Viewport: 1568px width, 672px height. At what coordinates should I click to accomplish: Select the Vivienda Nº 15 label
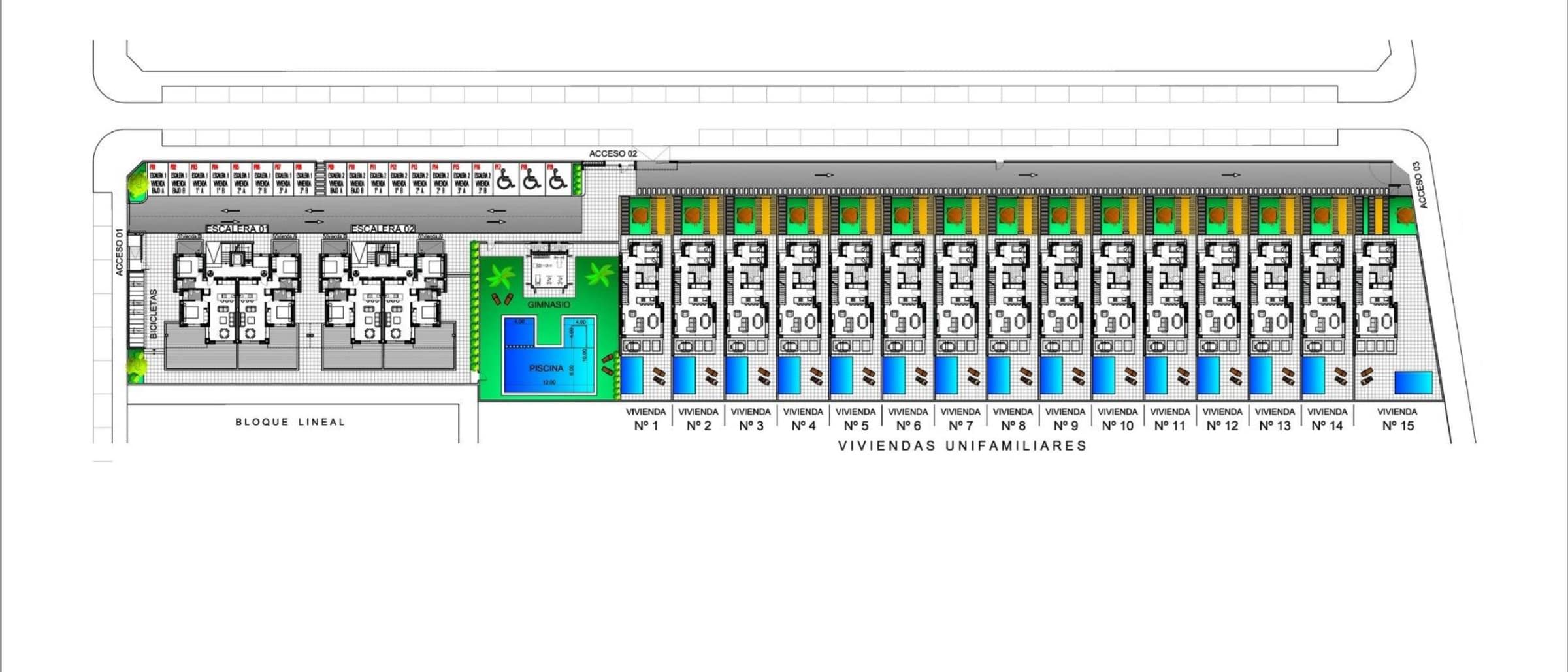[x=1397, y=419]
